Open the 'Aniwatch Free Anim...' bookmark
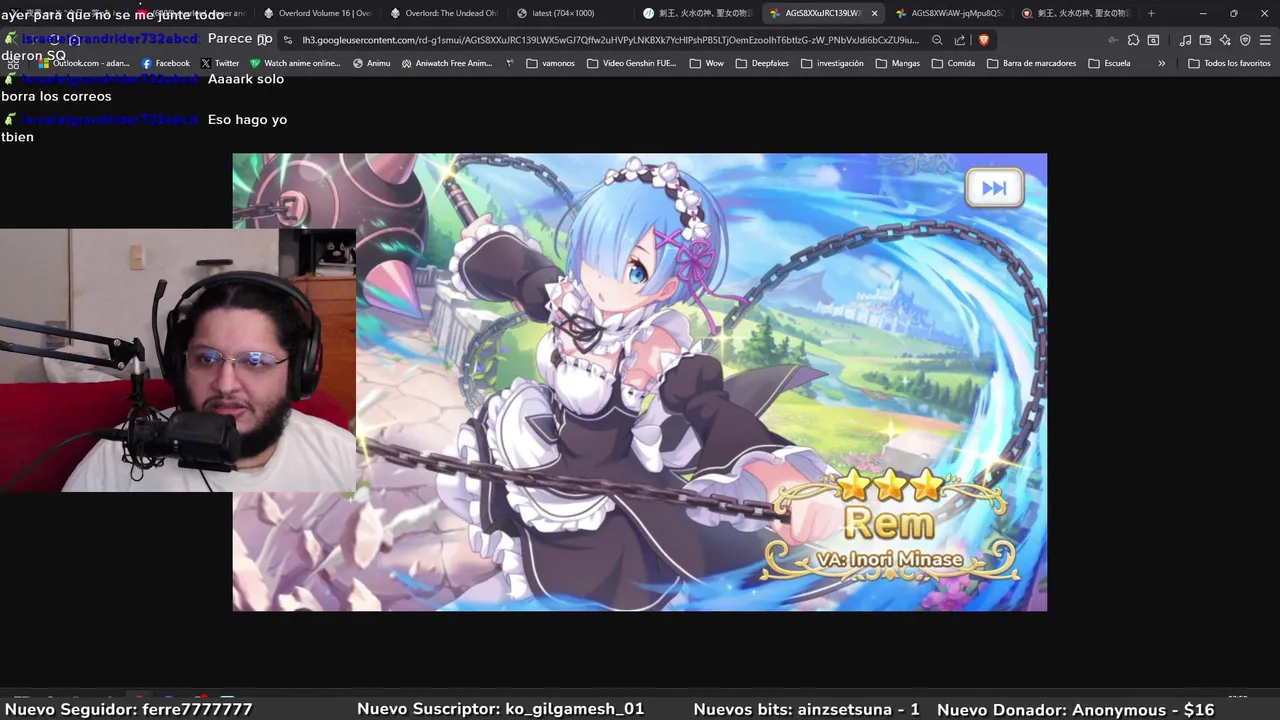The width and height of the screenshot is (1280, 720). pos(447,63)
